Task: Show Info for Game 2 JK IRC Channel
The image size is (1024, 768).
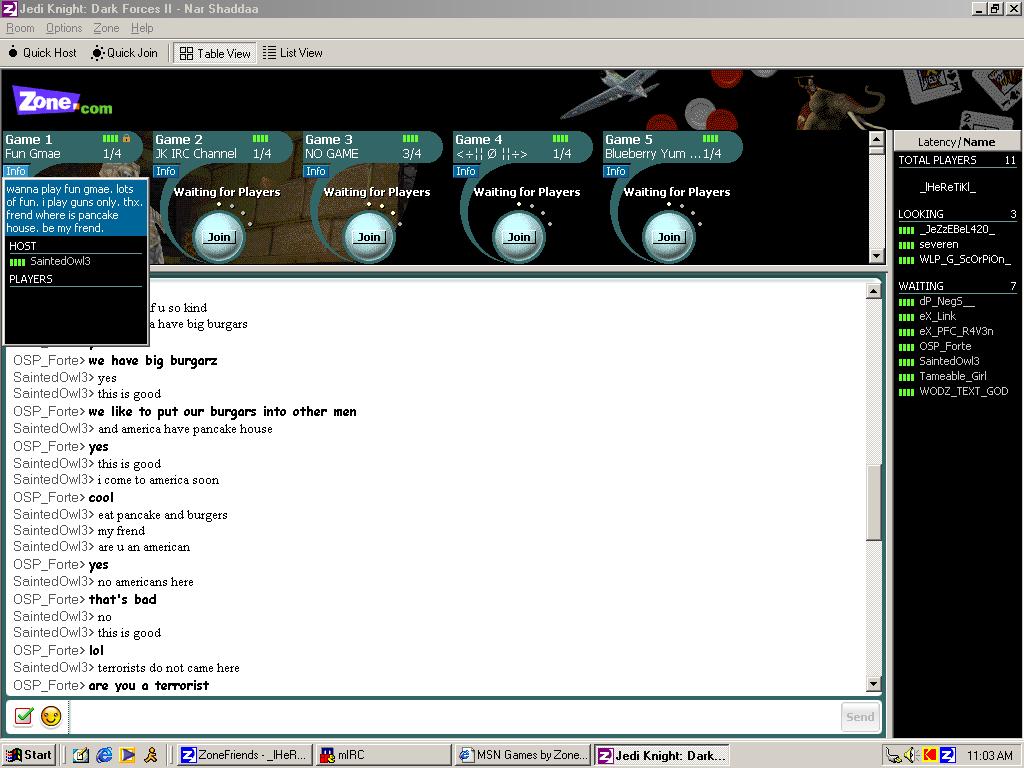Action: click(x=165, y=171)
